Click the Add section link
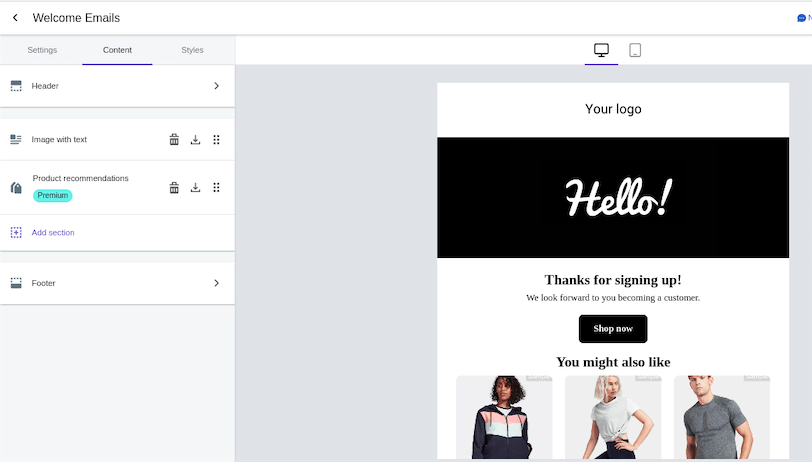Screen dimensions: 812x462 click(x=53, y=232)
